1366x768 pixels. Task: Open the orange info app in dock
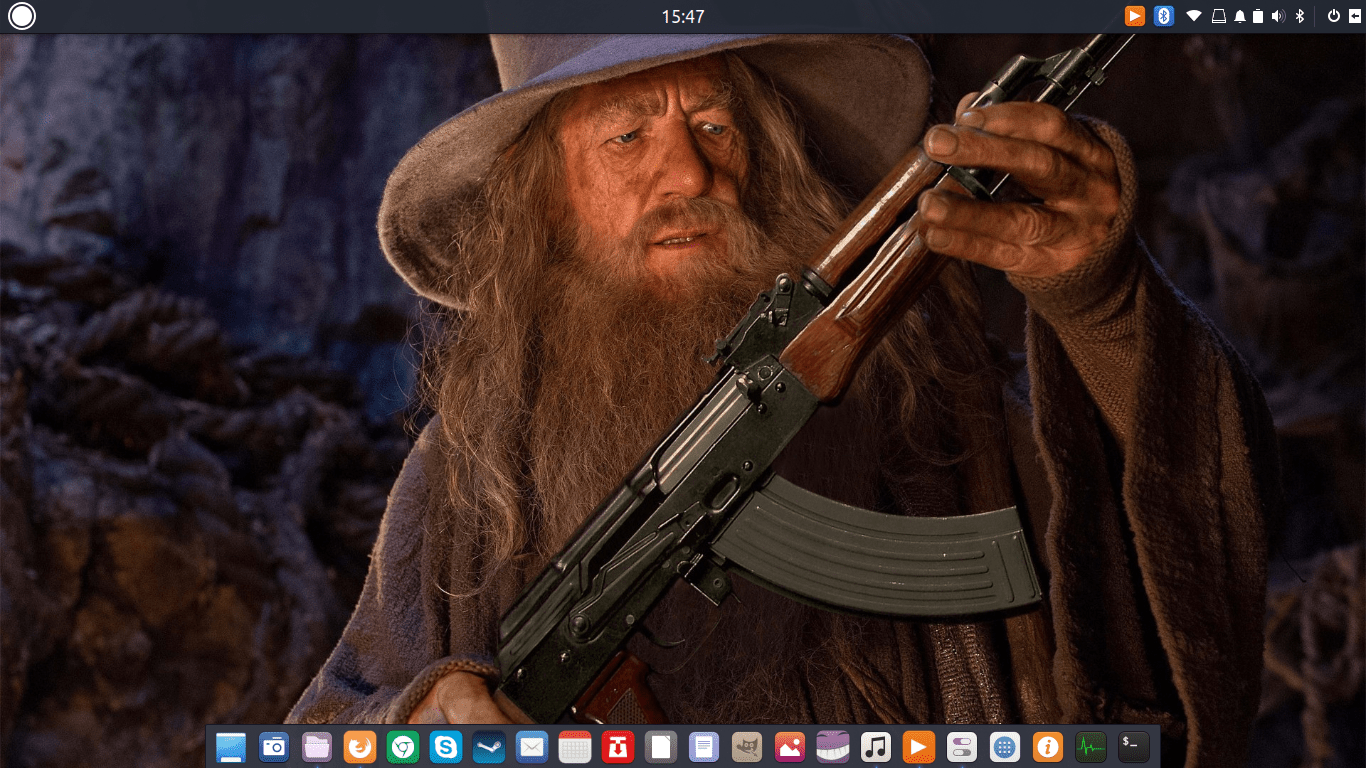1048,746
